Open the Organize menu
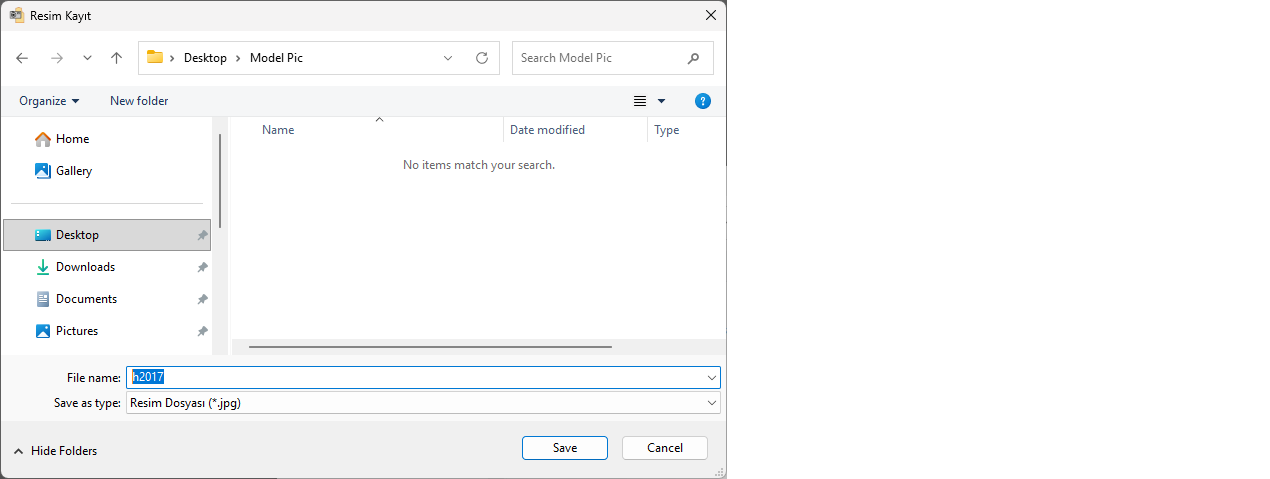 pyautogui.click(x=49, y=101)
